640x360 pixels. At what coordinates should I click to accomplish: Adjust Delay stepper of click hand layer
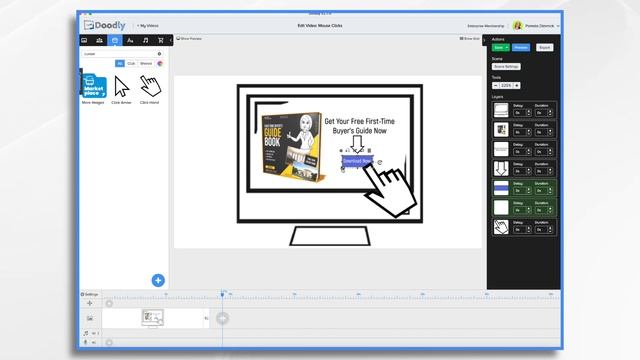point(529,230)
